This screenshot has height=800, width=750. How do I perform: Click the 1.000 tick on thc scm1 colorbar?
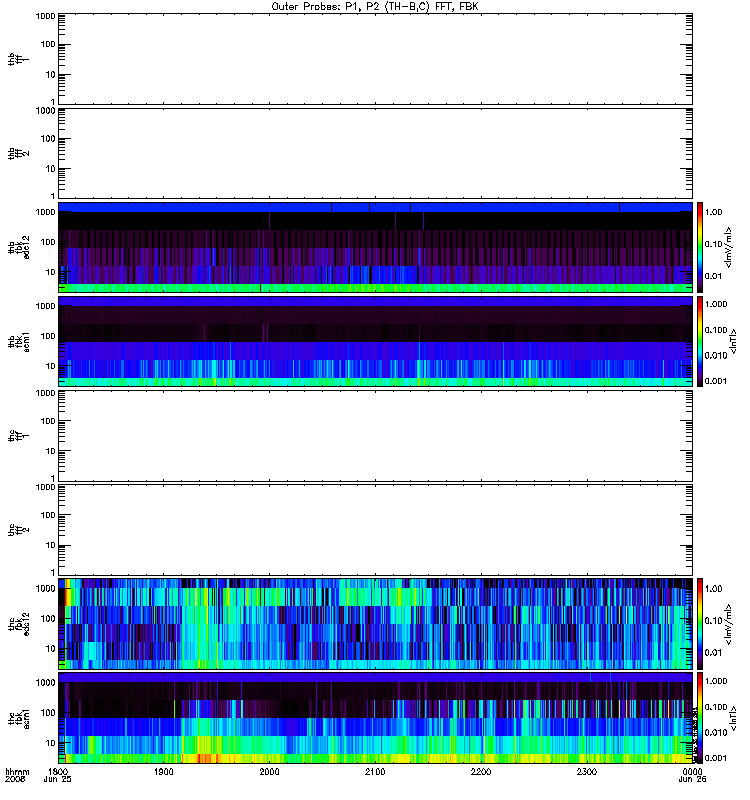[716, 681]
